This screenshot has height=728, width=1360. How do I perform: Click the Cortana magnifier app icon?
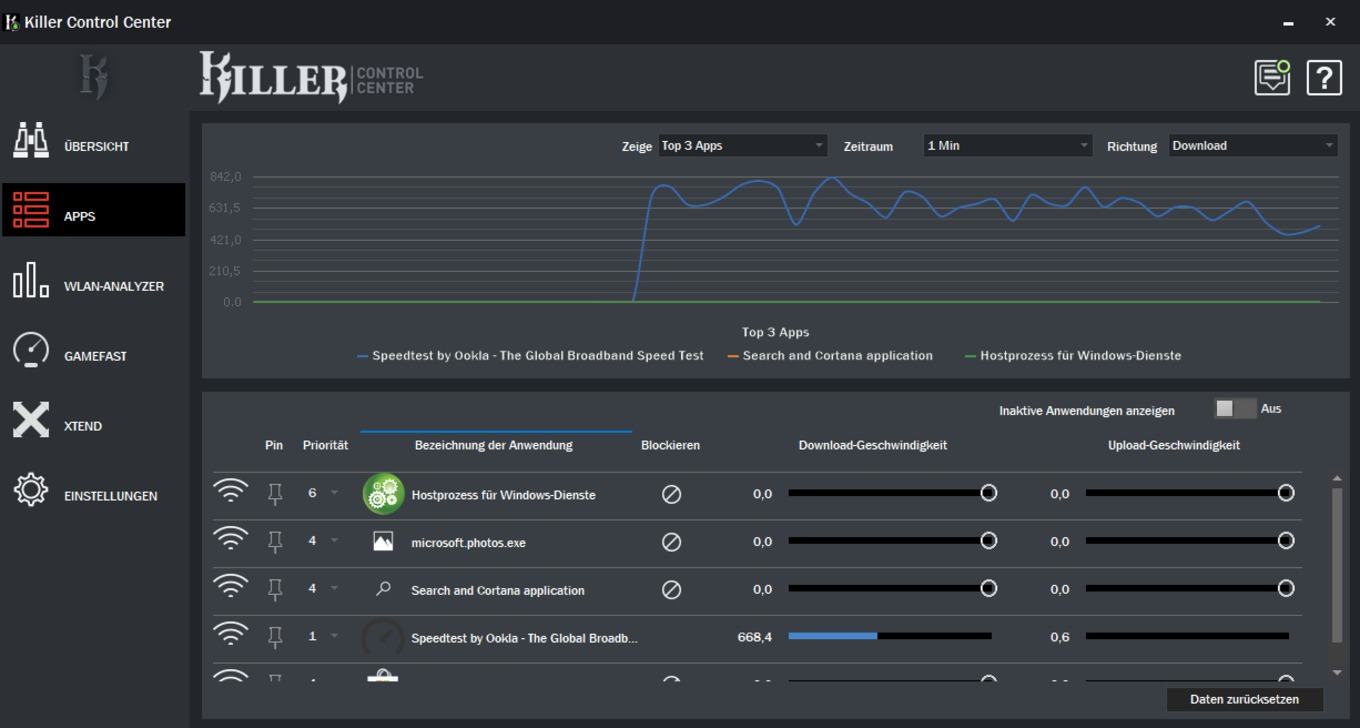coord(383,589)
